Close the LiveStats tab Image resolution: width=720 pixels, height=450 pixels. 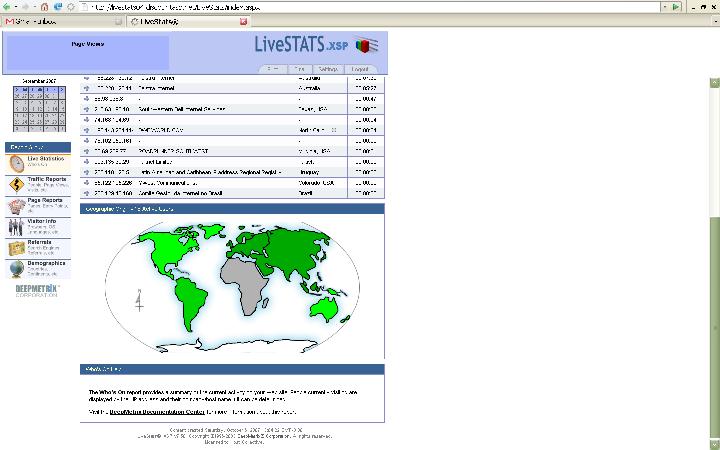(x=244, y=22)
